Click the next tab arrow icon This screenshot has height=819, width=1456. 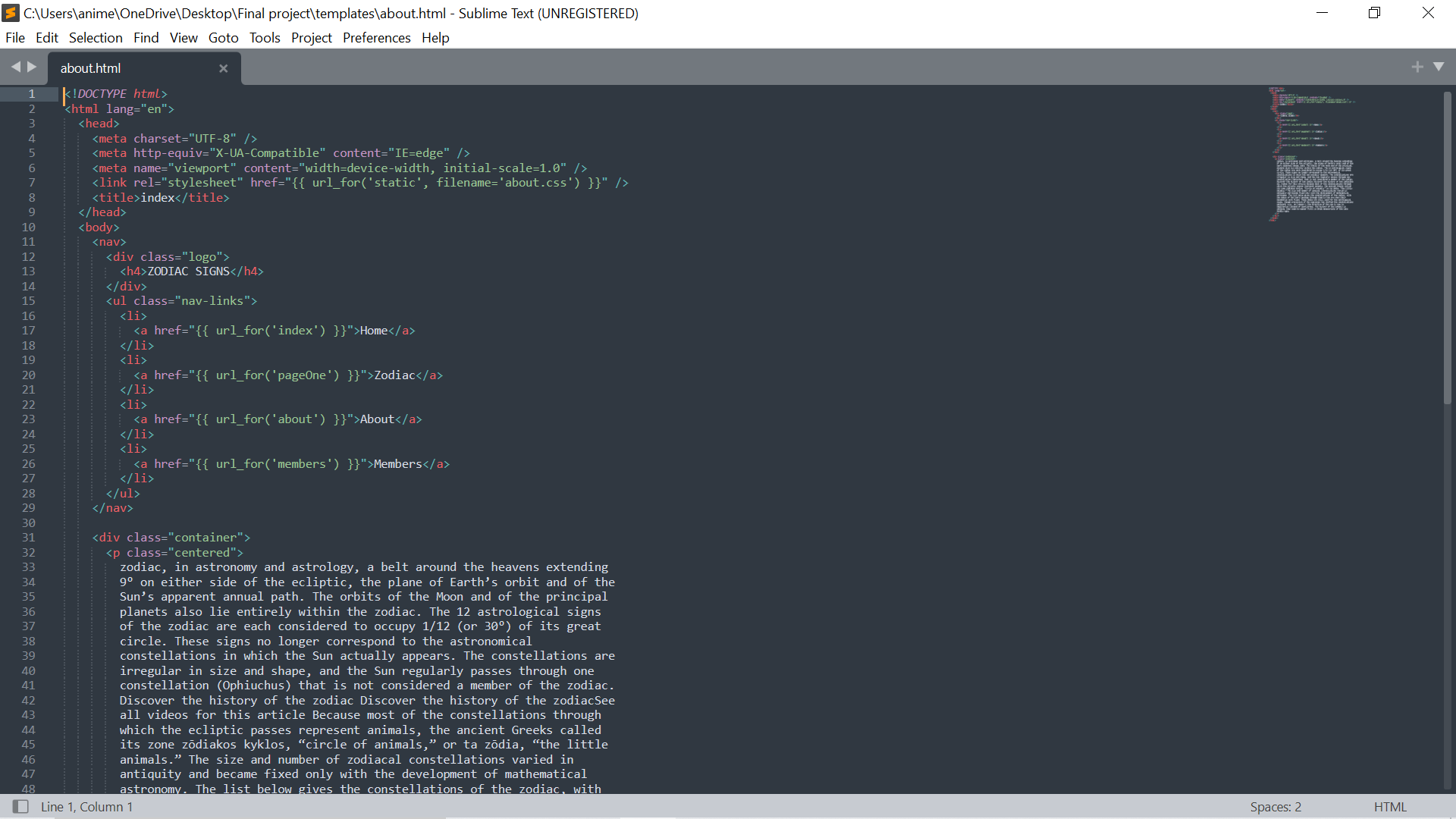(x=32, y=67)
